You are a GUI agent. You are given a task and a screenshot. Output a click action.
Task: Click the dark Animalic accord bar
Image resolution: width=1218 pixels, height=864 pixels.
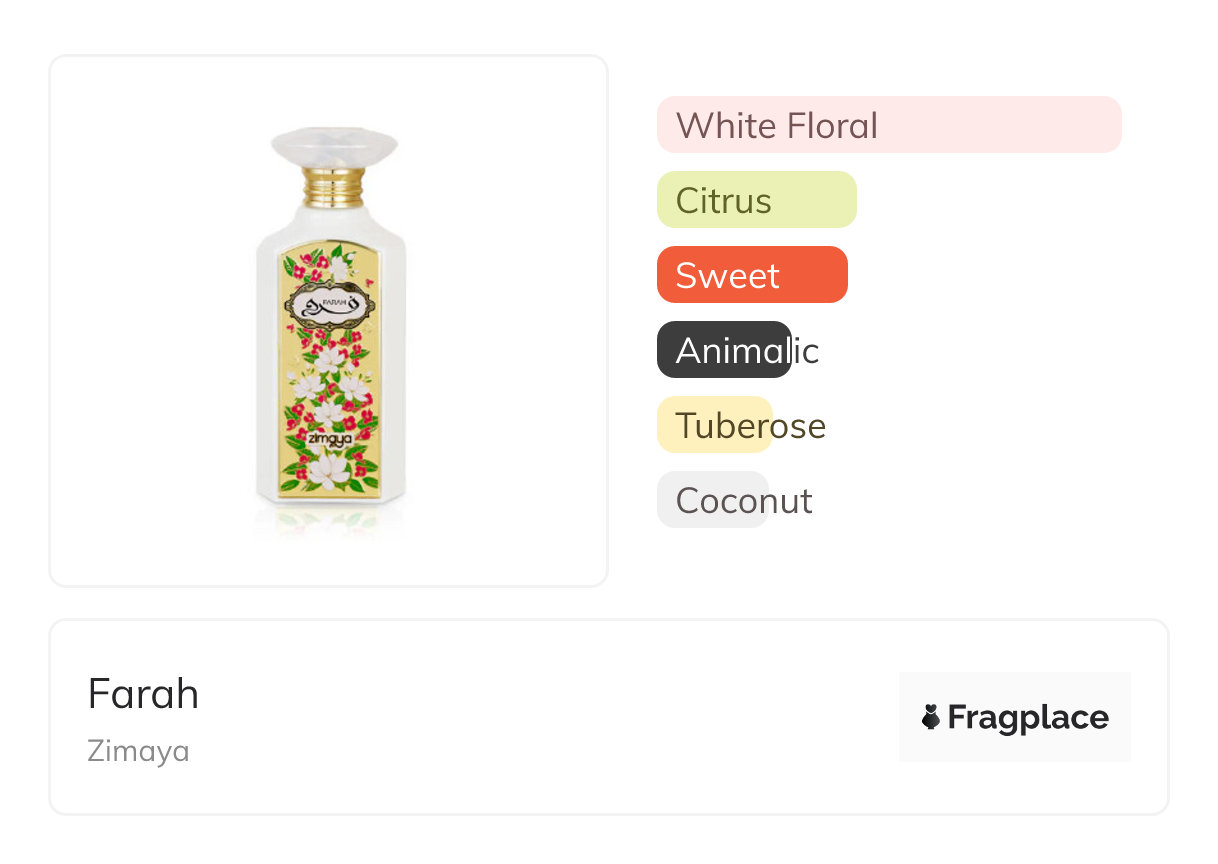coord(724,350)
